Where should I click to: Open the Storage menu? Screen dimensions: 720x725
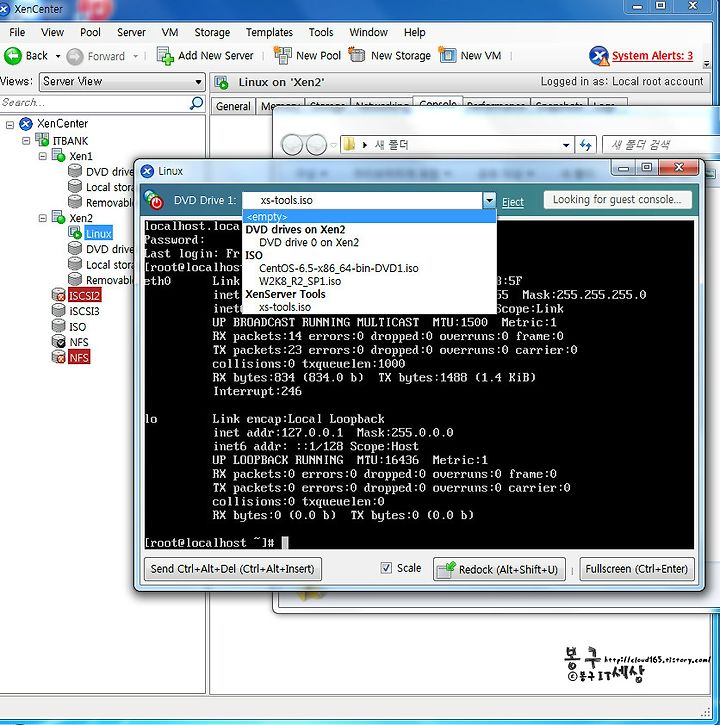click(212, 32)
